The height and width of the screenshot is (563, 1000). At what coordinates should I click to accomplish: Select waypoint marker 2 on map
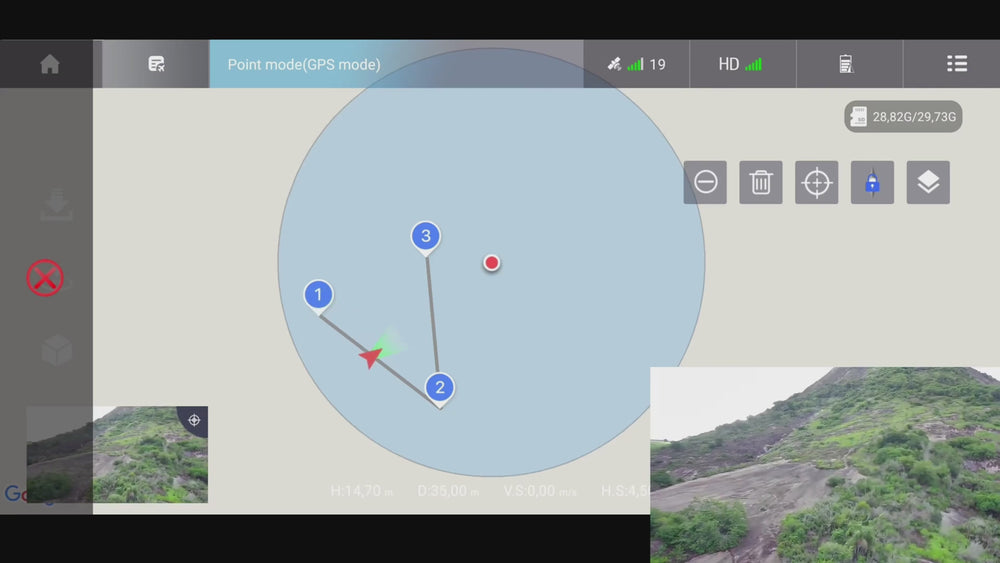point(439,388)
